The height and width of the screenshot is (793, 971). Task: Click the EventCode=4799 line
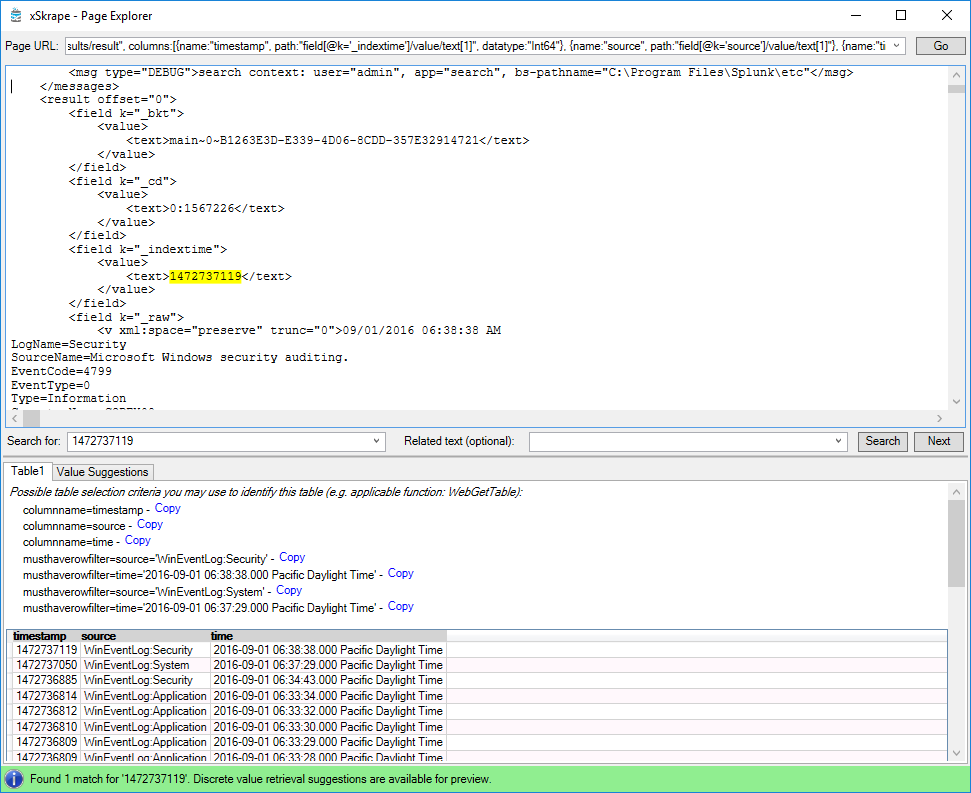point(61,371)
